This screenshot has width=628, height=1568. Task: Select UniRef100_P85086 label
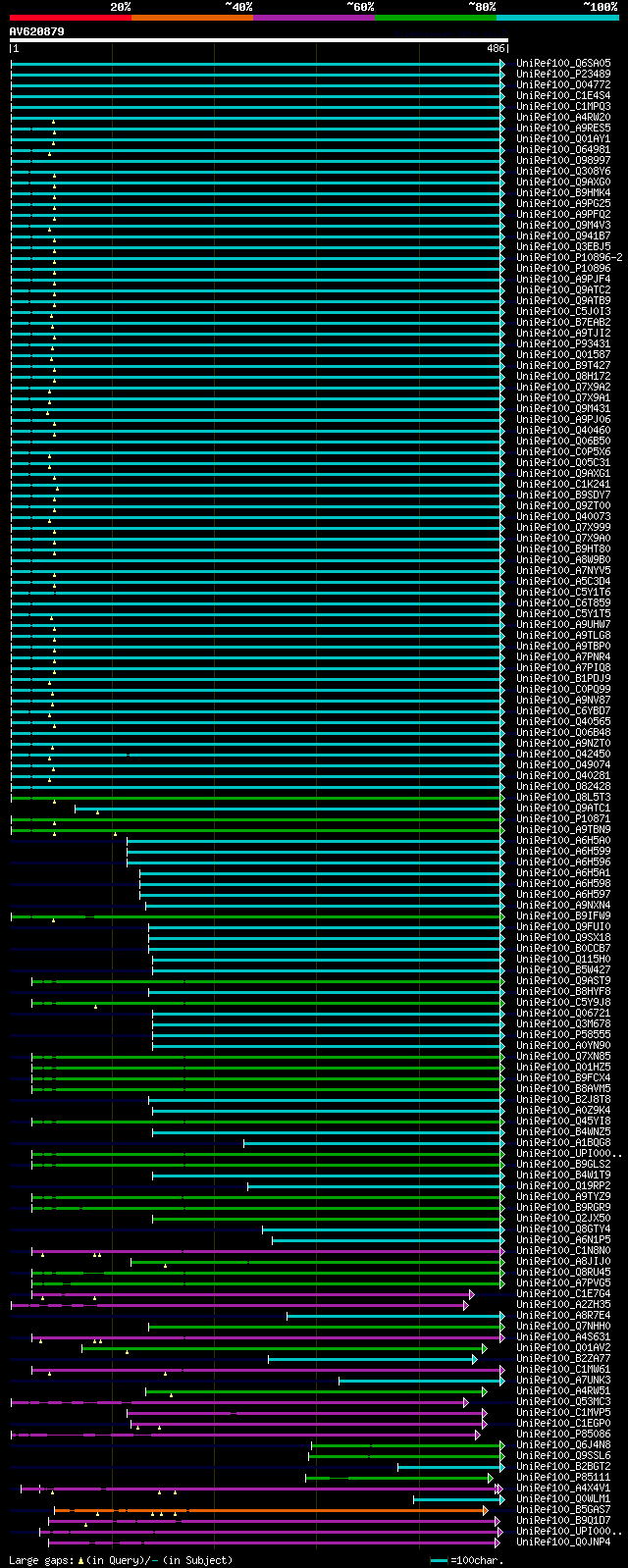(x=563, y=1434)
